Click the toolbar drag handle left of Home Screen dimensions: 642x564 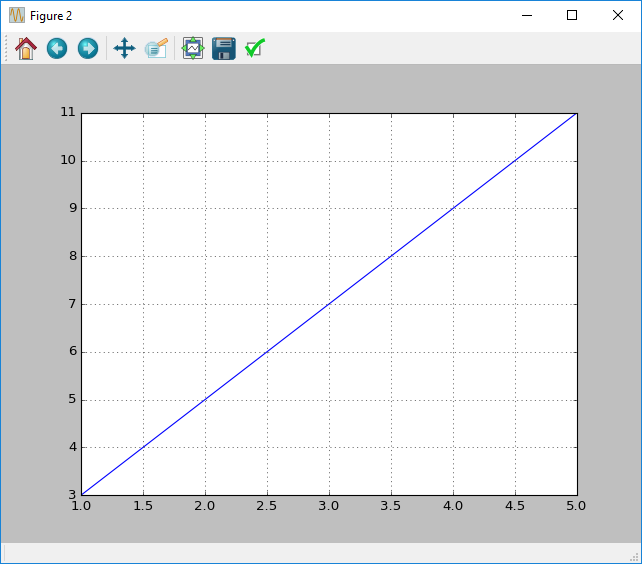(x=7, y=48)
